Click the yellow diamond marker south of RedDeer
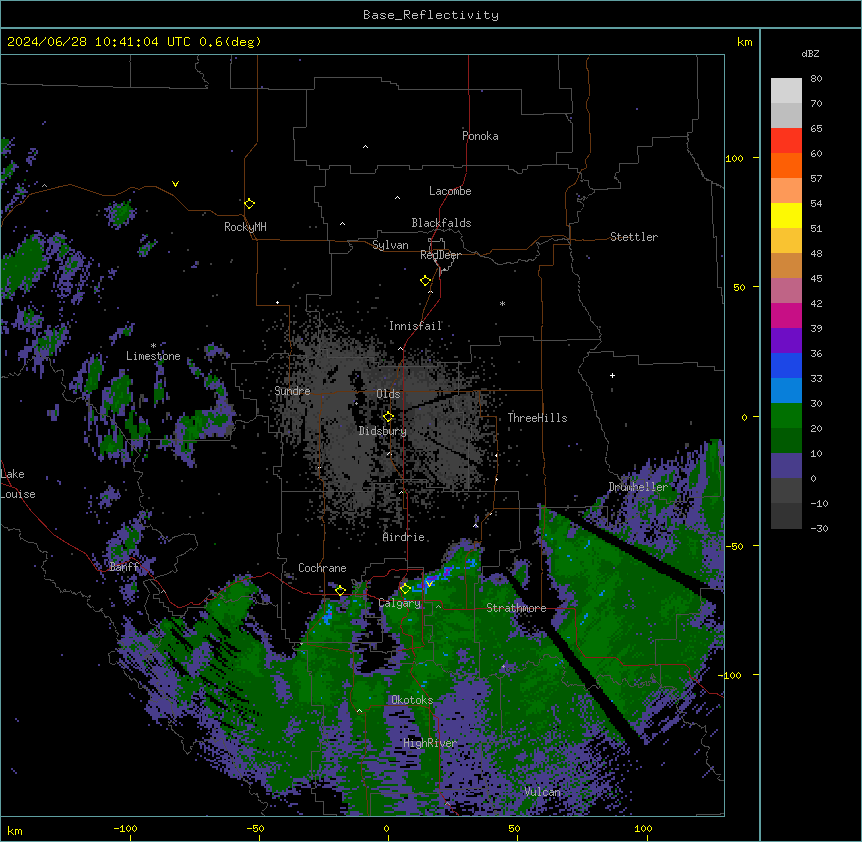The height and width of the screenshot is (842, 862). 426,281
